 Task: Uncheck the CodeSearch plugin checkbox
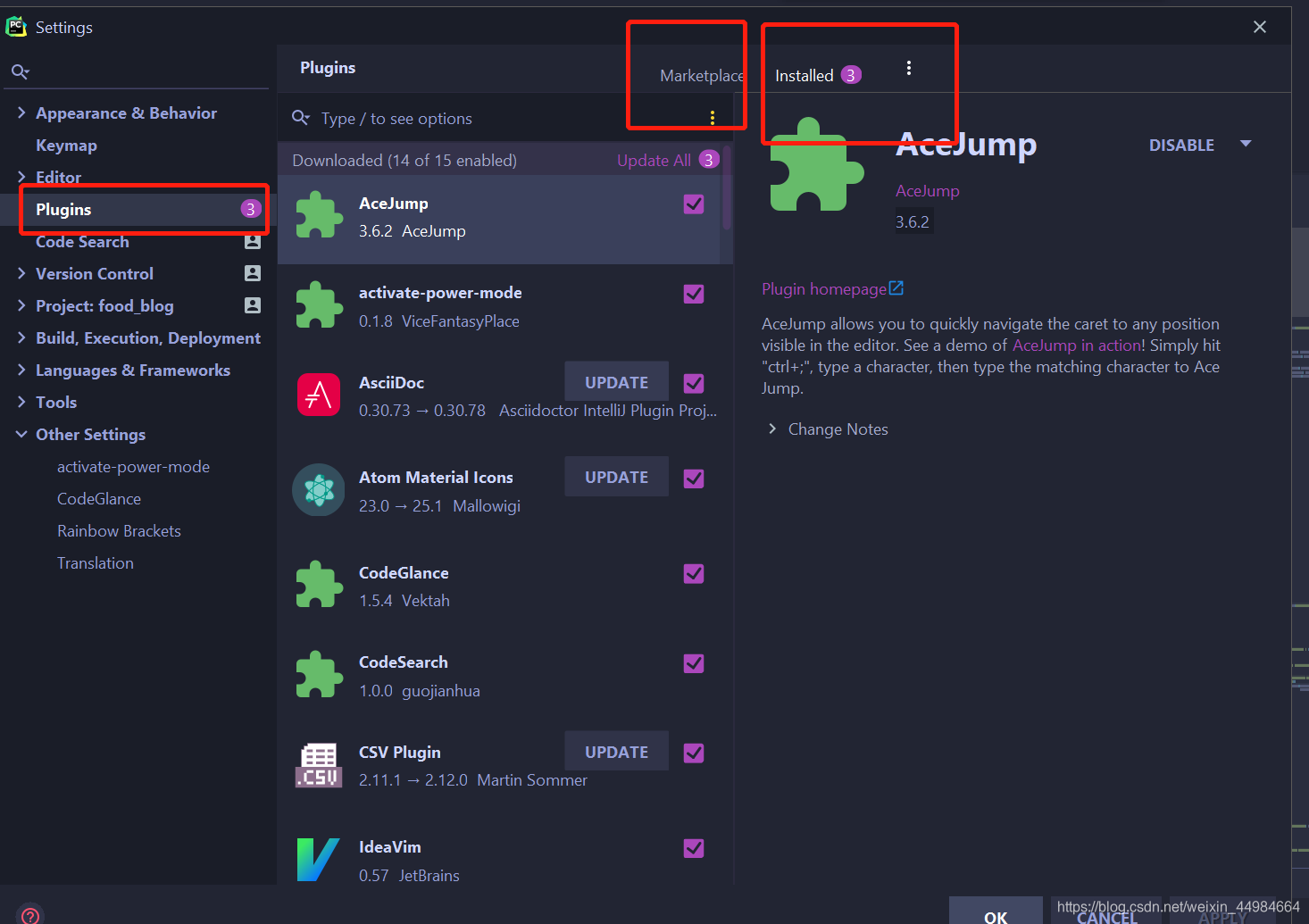[694, 663]
